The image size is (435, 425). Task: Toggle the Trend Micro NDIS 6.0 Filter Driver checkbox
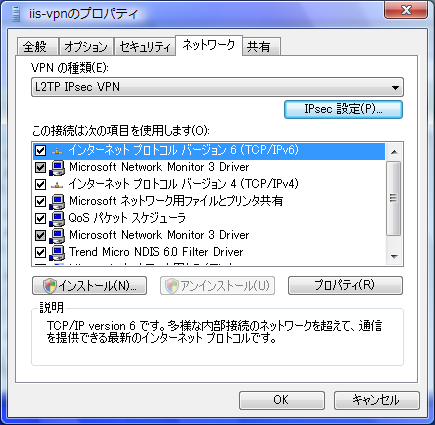[x=40, y=252]
